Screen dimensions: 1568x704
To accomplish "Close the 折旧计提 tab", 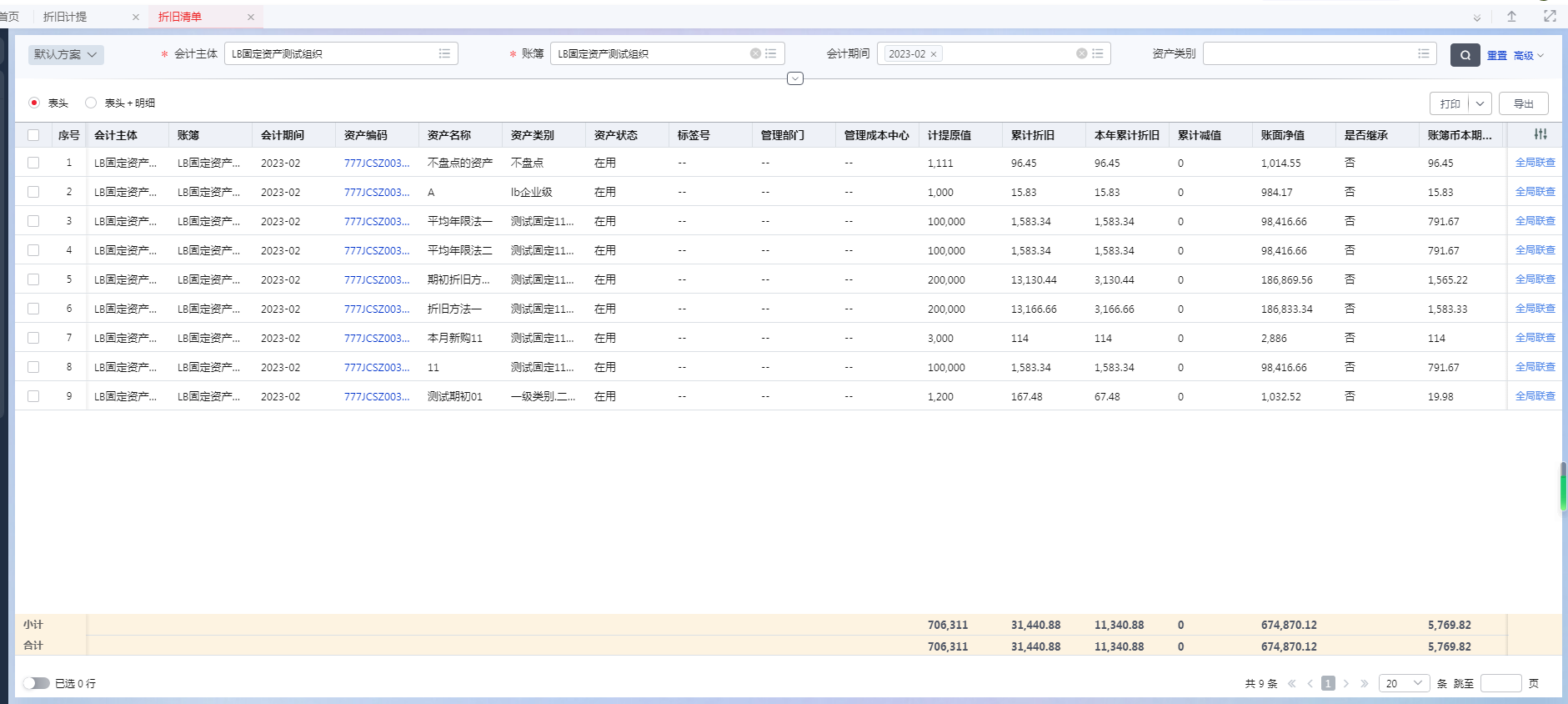I will point(136,17).
